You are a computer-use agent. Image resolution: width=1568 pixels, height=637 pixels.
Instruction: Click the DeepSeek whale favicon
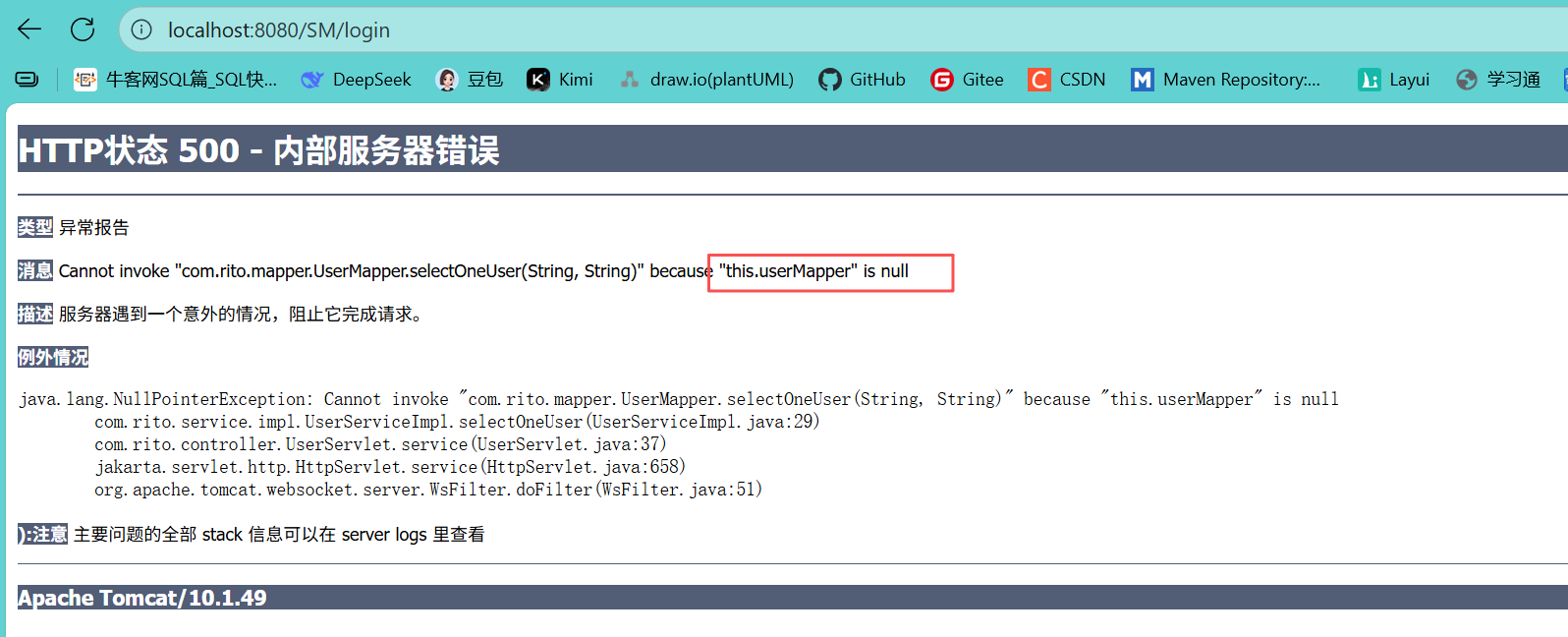[312, 80]
